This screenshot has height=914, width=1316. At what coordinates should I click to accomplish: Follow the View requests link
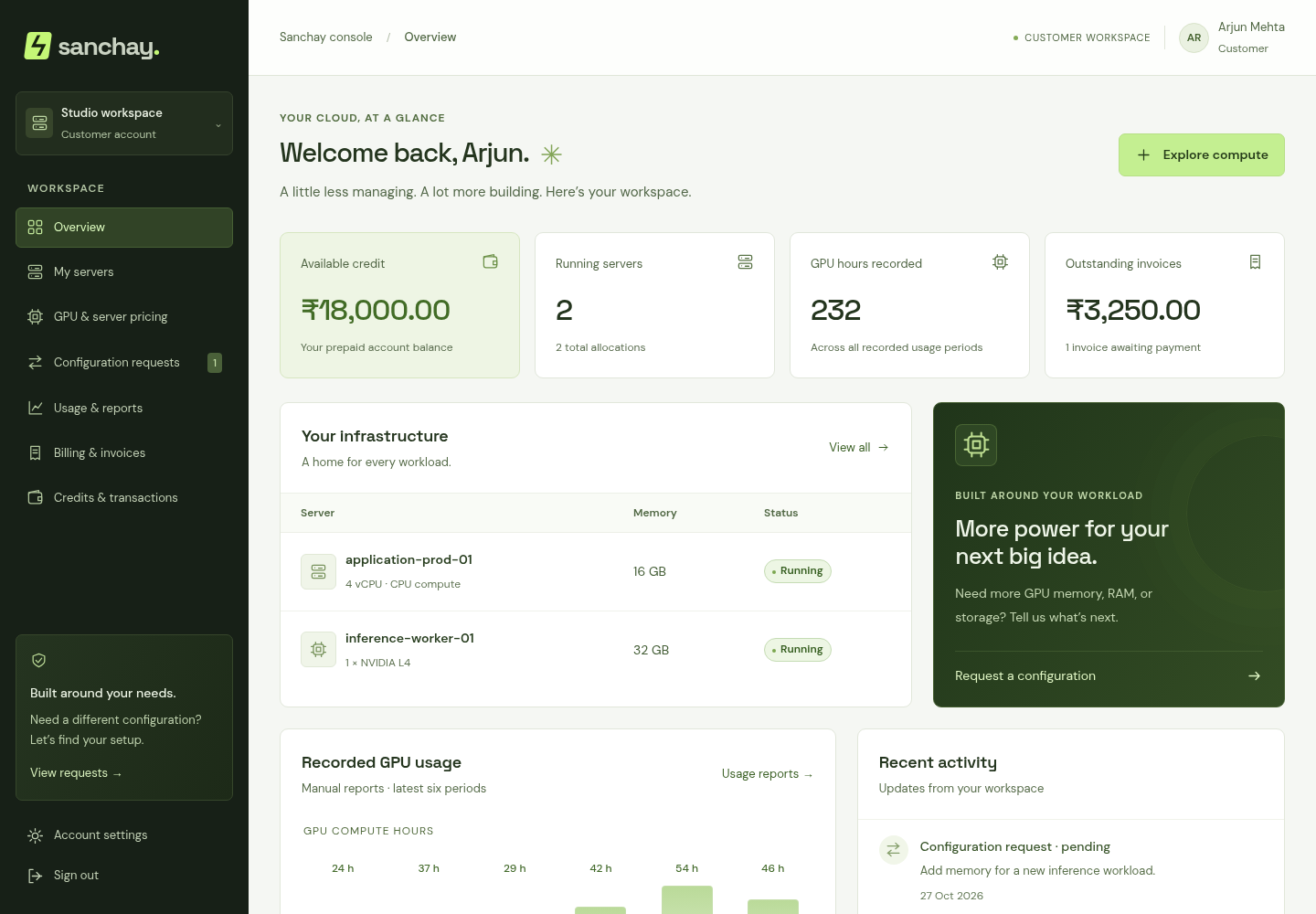tap(76, 773)
